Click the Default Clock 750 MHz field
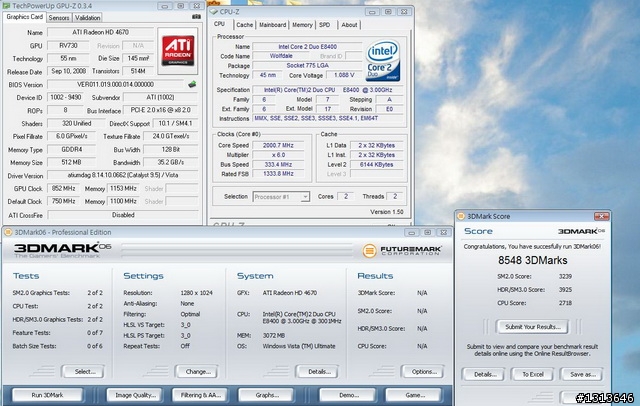The width and height of the screenshot is (640, 406). 64,201
